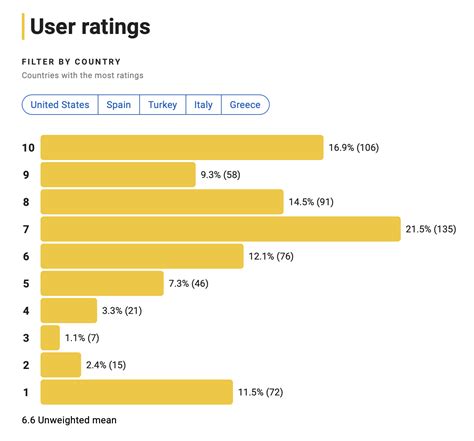This screenshot has height=441, width=474.
Task: Select the Turkey country filter
Action: click(163, 105)
